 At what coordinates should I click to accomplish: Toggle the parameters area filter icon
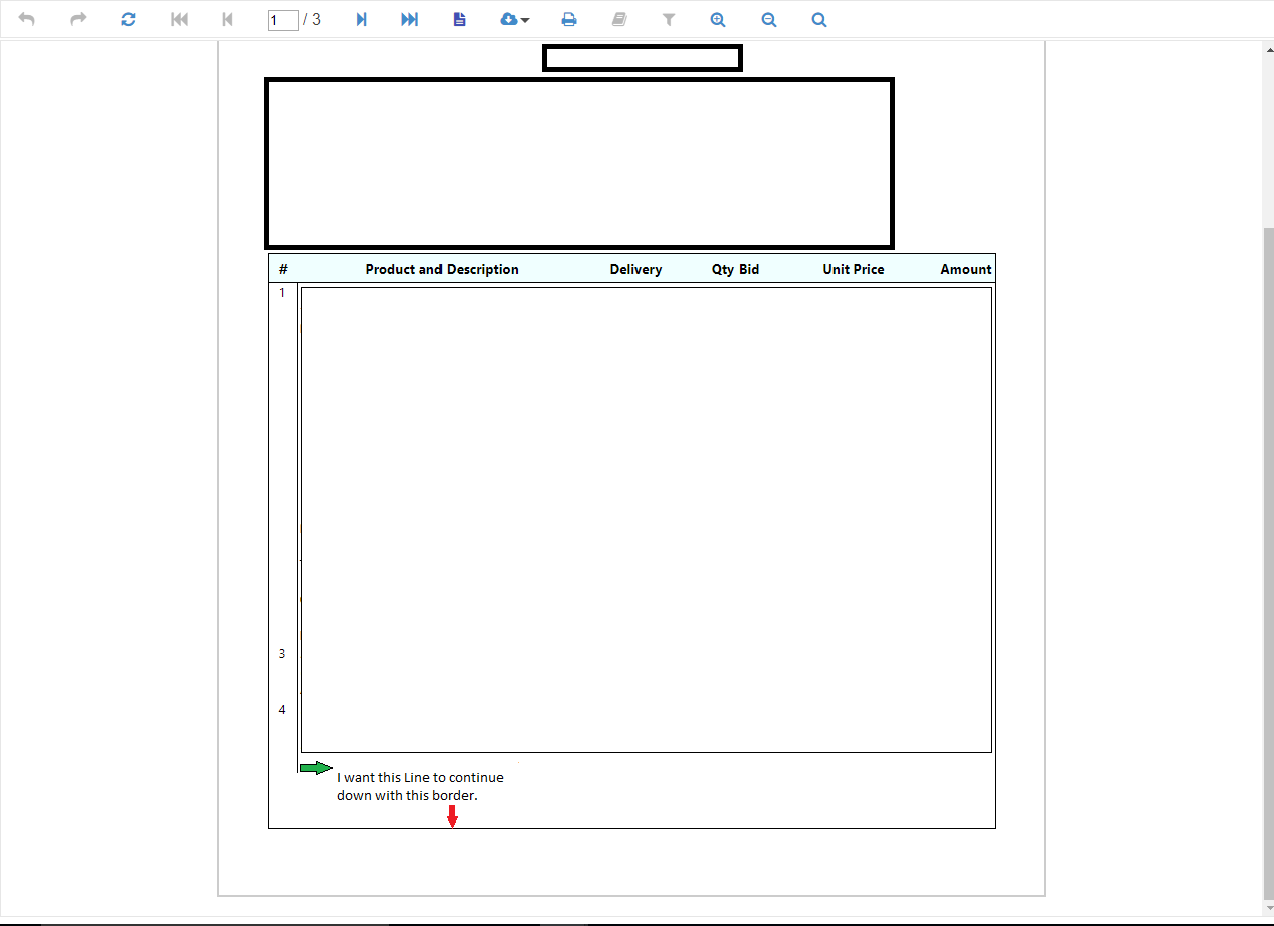click(x=669, y=20)
